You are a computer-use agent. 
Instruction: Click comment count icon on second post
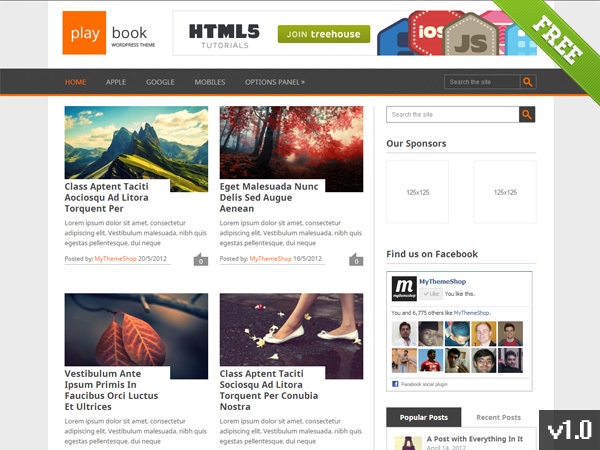point(356,260)
